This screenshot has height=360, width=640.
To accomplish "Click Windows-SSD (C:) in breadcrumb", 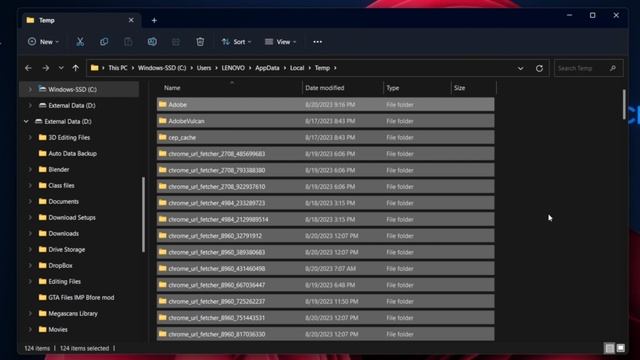I will 162,68.
